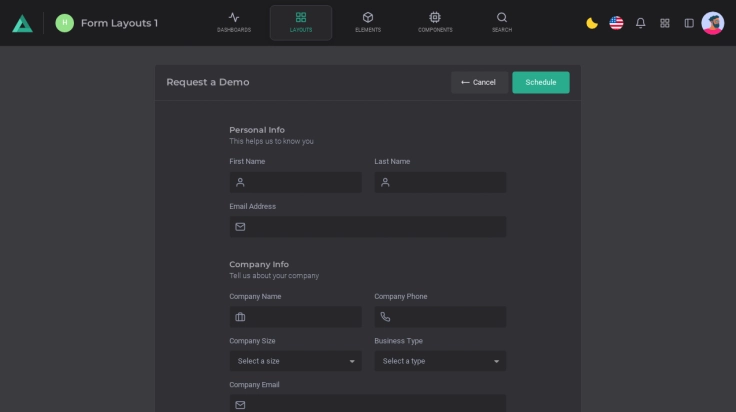This screenshot has height=412, width=736.
Task: Open language selector US flag
Action: (x=616, y=23)
